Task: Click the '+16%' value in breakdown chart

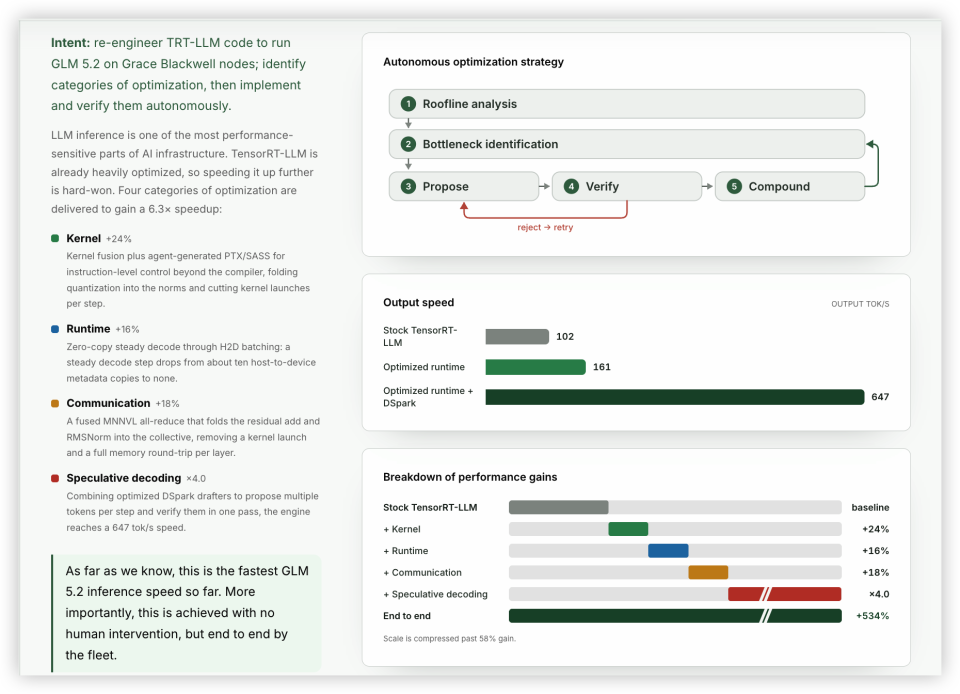Action: pos(876,551)
